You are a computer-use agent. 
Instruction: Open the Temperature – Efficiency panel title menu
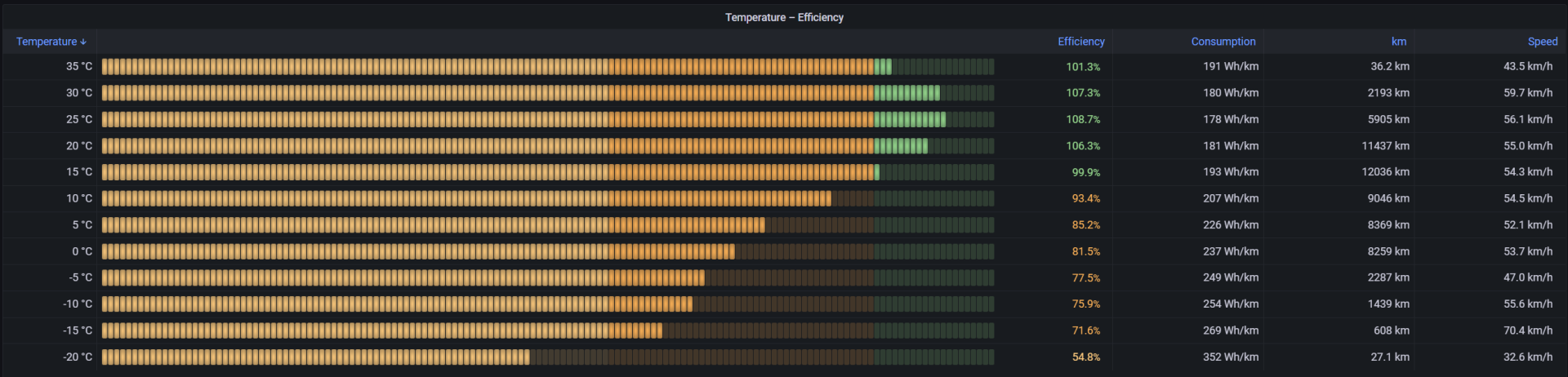(x=784, y=17)
